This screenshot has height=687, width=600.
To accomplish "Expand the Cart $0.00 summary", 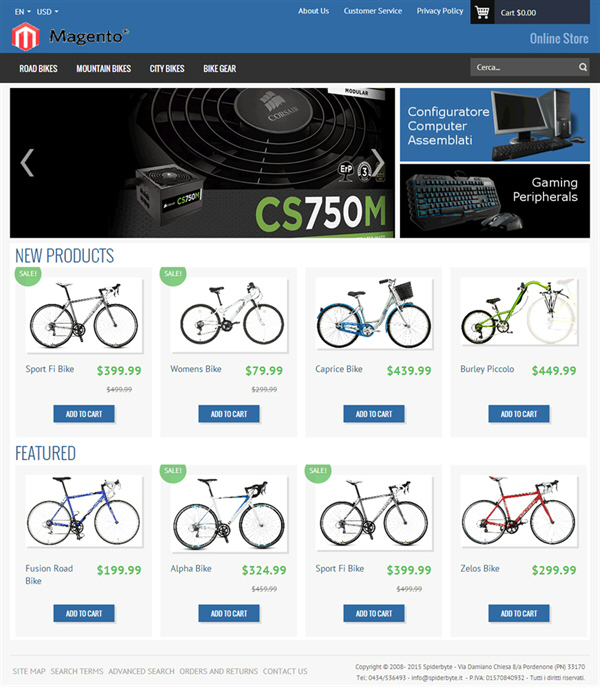I will pyautogui.click(x=518, y=13).
